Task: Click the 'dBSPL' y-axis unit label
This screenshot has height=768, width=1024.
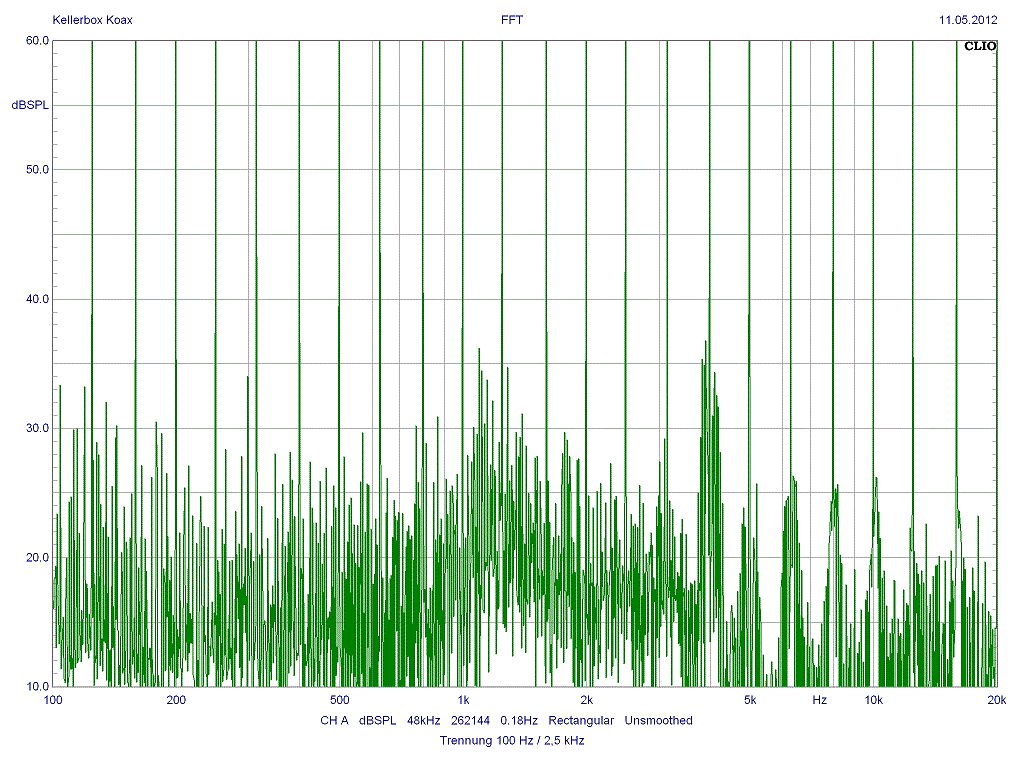Action: [x=30, y=105]
